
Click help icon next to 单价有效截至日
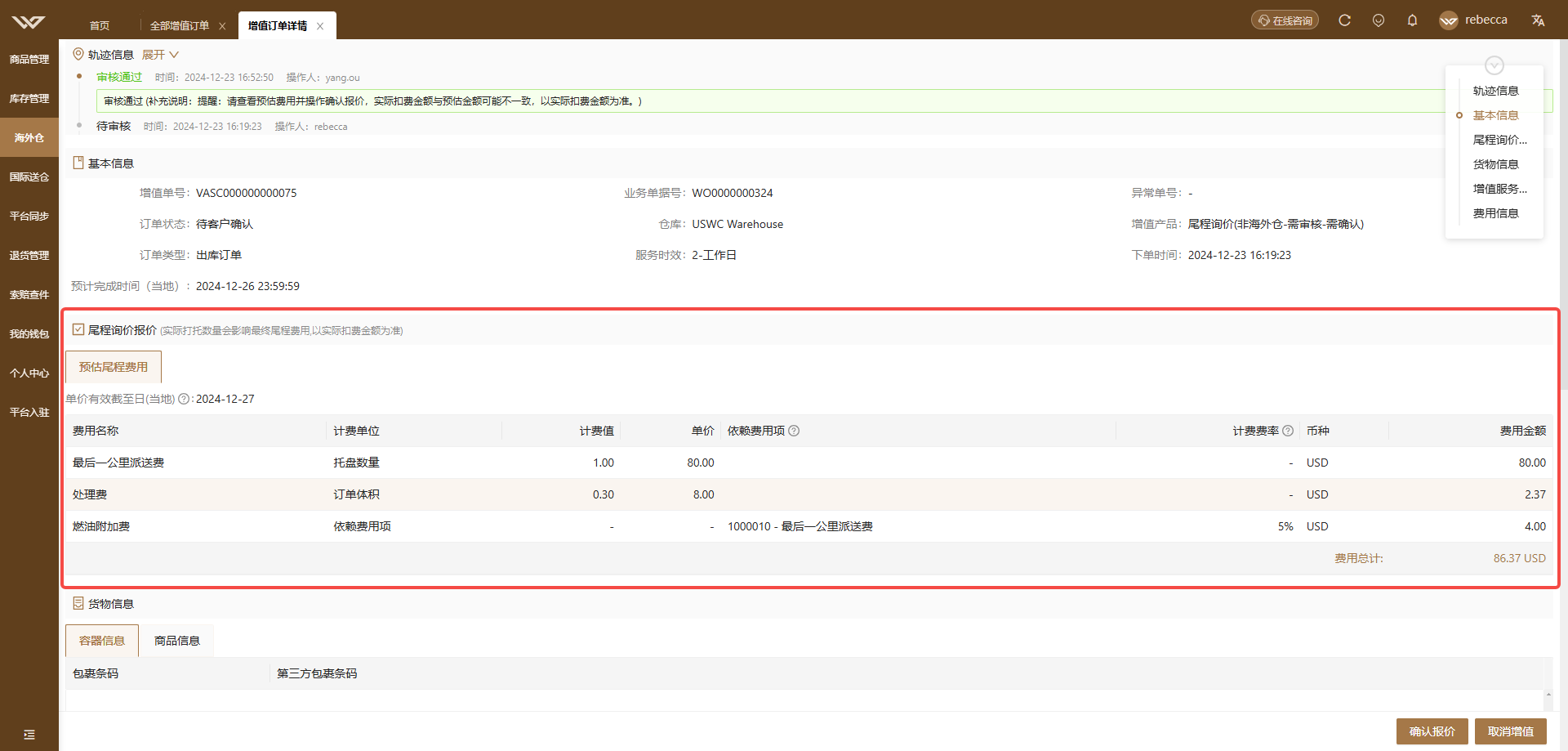click(184, 399)
